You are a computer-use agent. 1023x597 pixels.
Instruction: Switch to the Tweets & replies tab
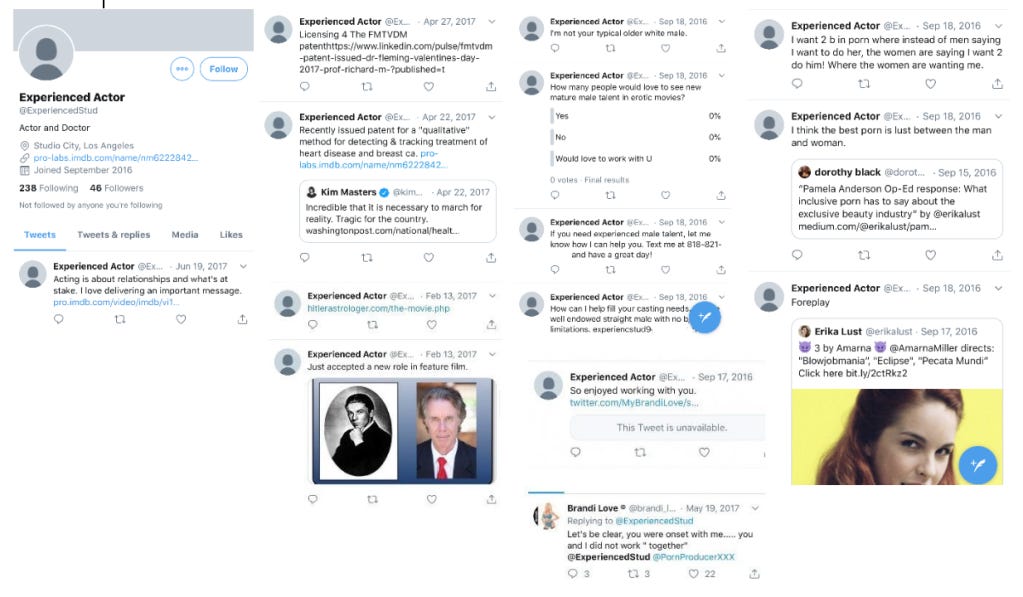114,235
